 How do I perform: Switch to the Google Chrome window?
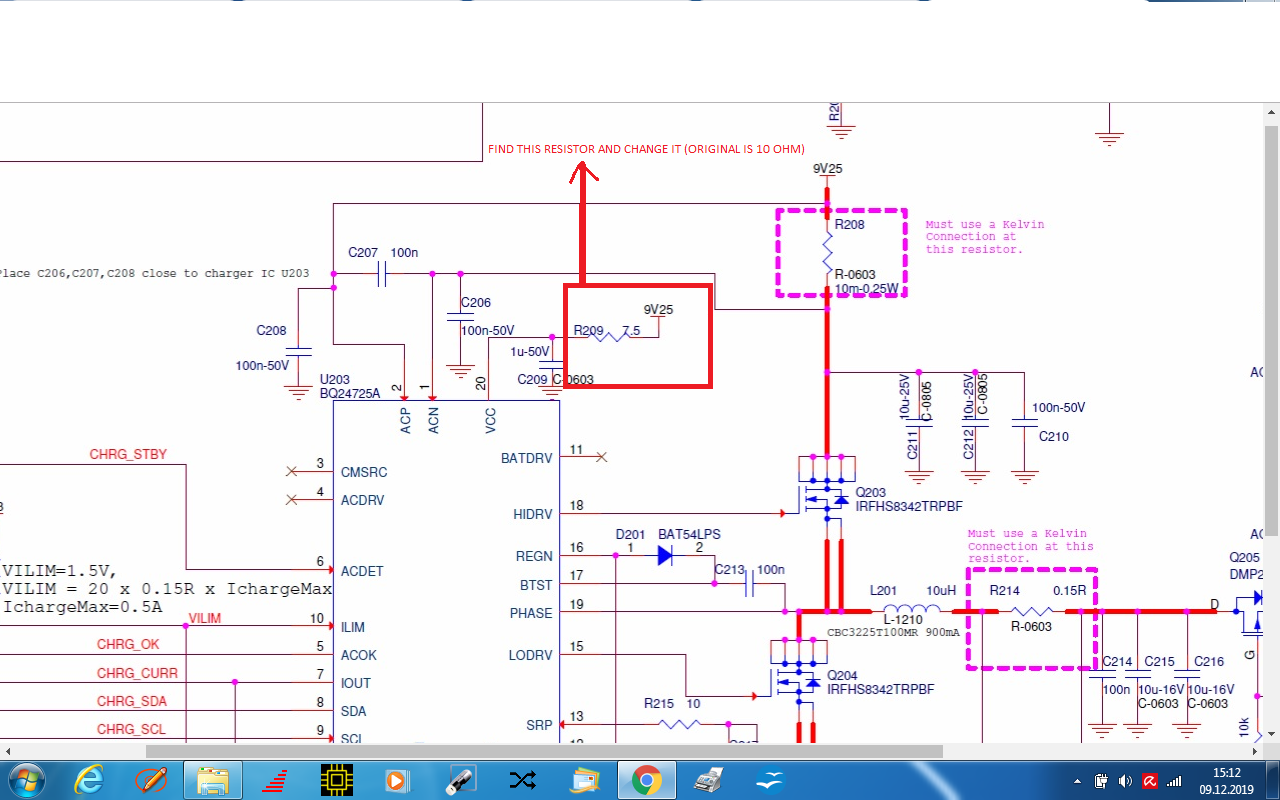pos(646,779)
